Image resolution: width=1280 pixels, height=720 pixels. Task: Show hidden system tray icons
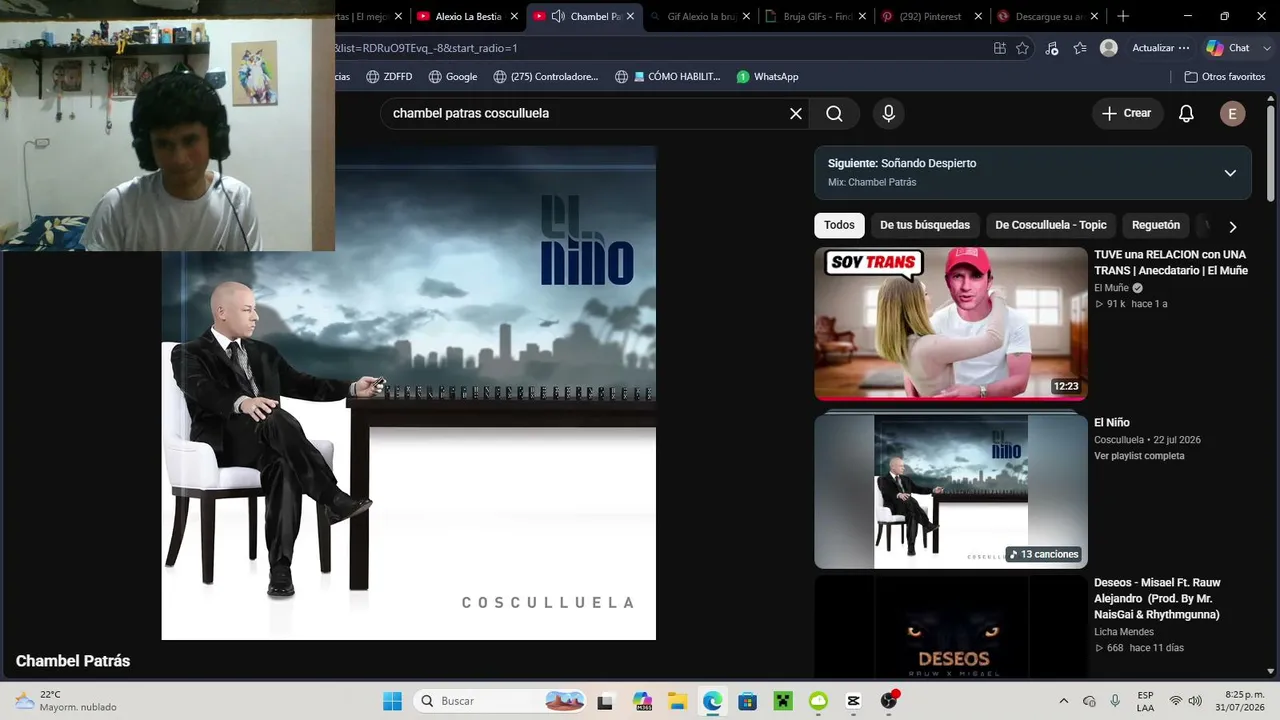tap(1063, 701)
